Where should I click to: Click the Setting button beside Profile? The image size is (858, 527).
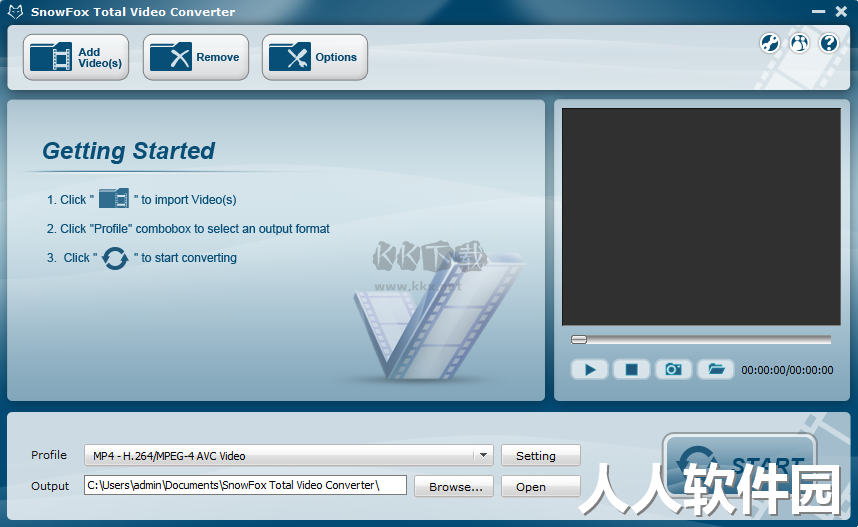(541, 455)
